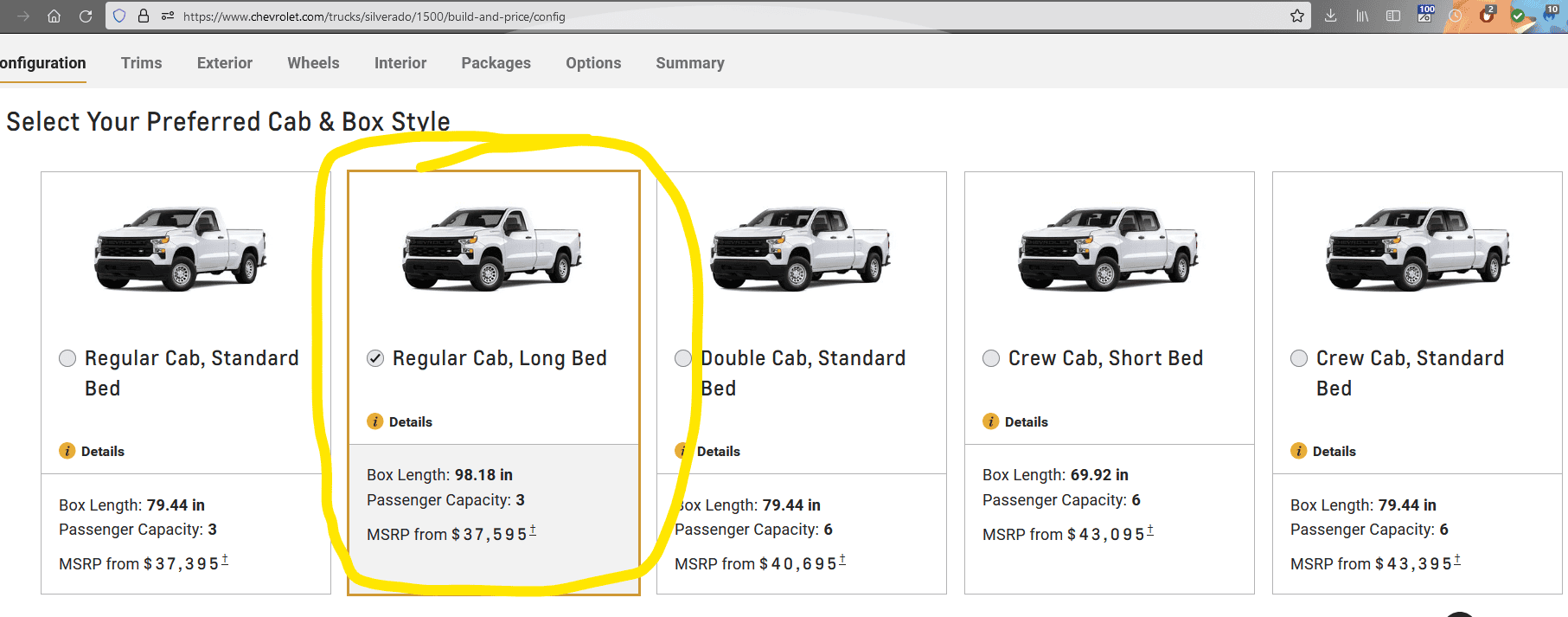This screenshot has height=617, width=1568.
Task: Switch to the Wheels tab
Action: click(313, 63)
